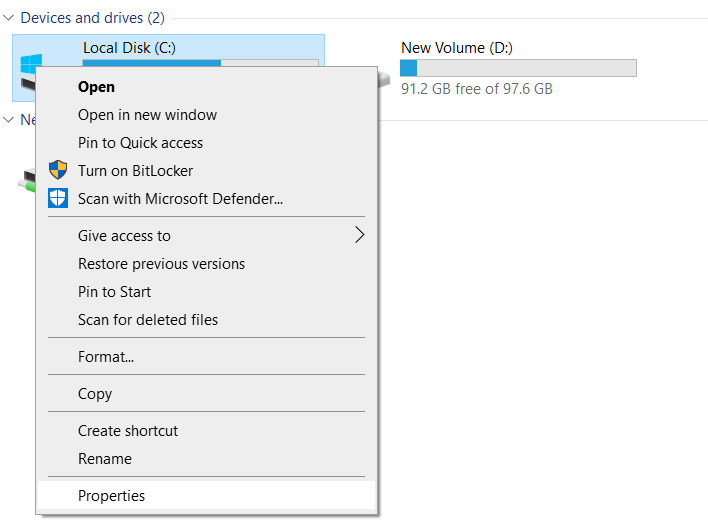Choose Pin to Quick access
Viewport: 708px width, 525px height.
tap(206, 143)
